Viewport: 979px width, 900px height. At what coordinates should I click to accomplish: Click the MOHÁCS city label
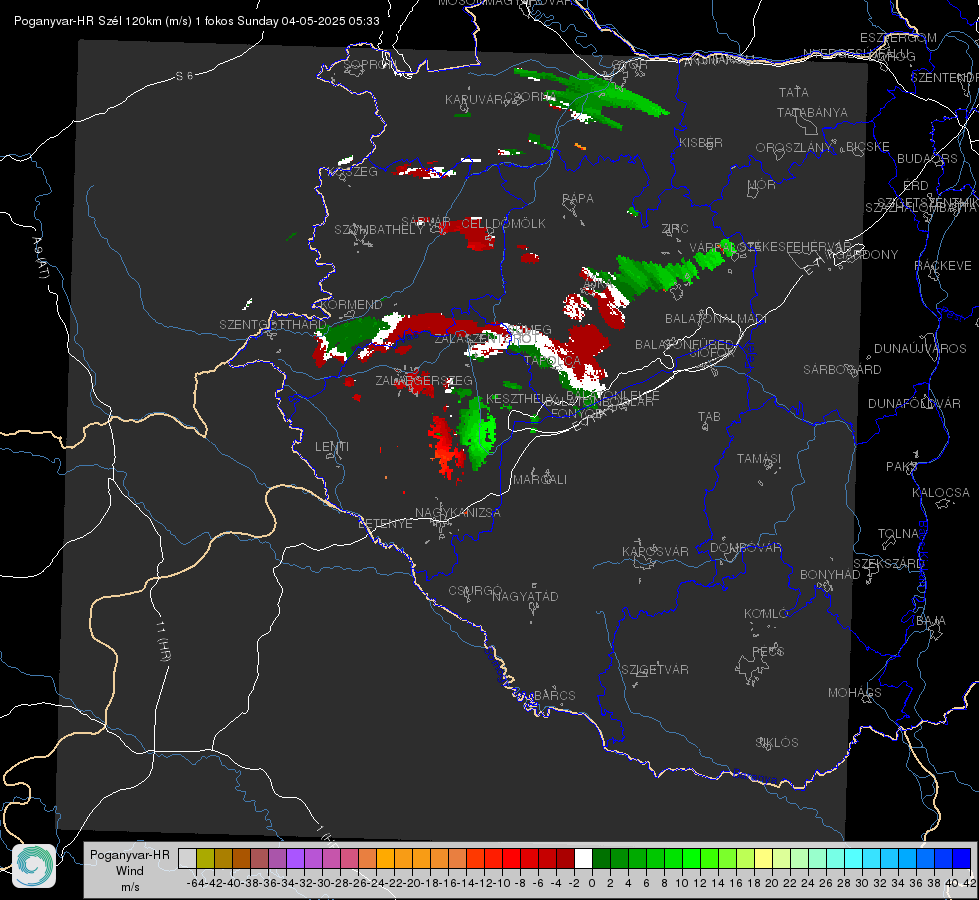854,693
